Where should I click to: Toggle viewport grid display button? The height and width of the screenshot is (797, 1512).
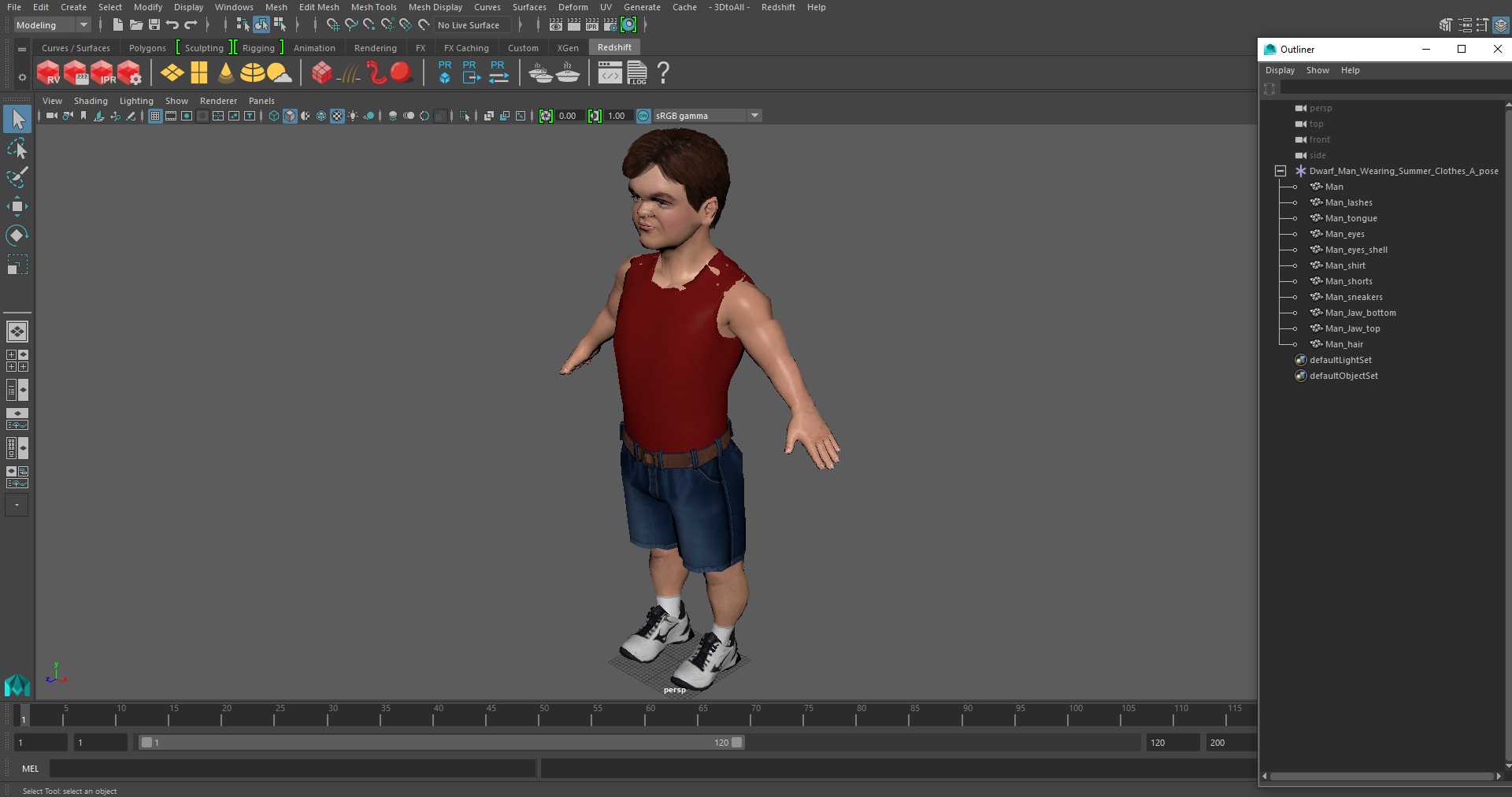155,116
